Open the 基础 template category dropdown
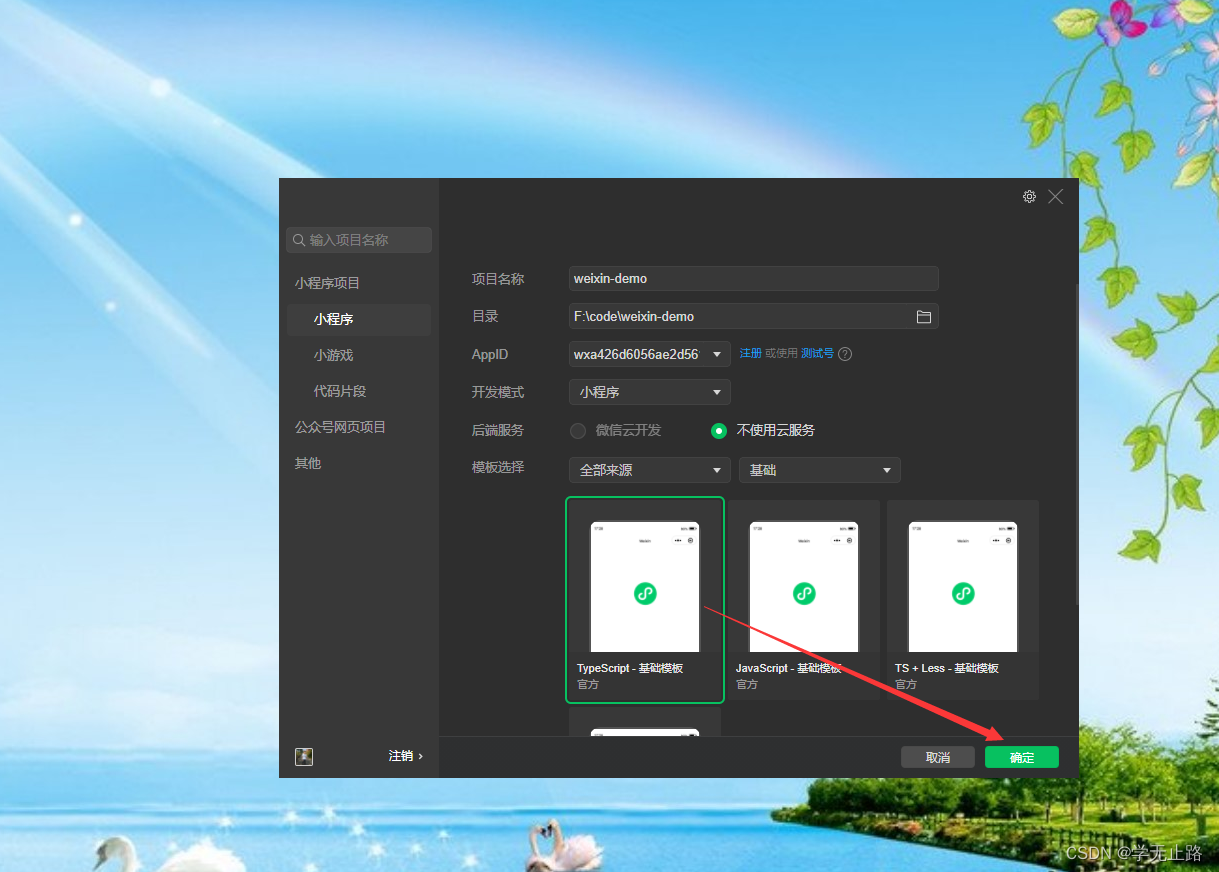This screenshot has width=1219, height=872. coord(820,470)
